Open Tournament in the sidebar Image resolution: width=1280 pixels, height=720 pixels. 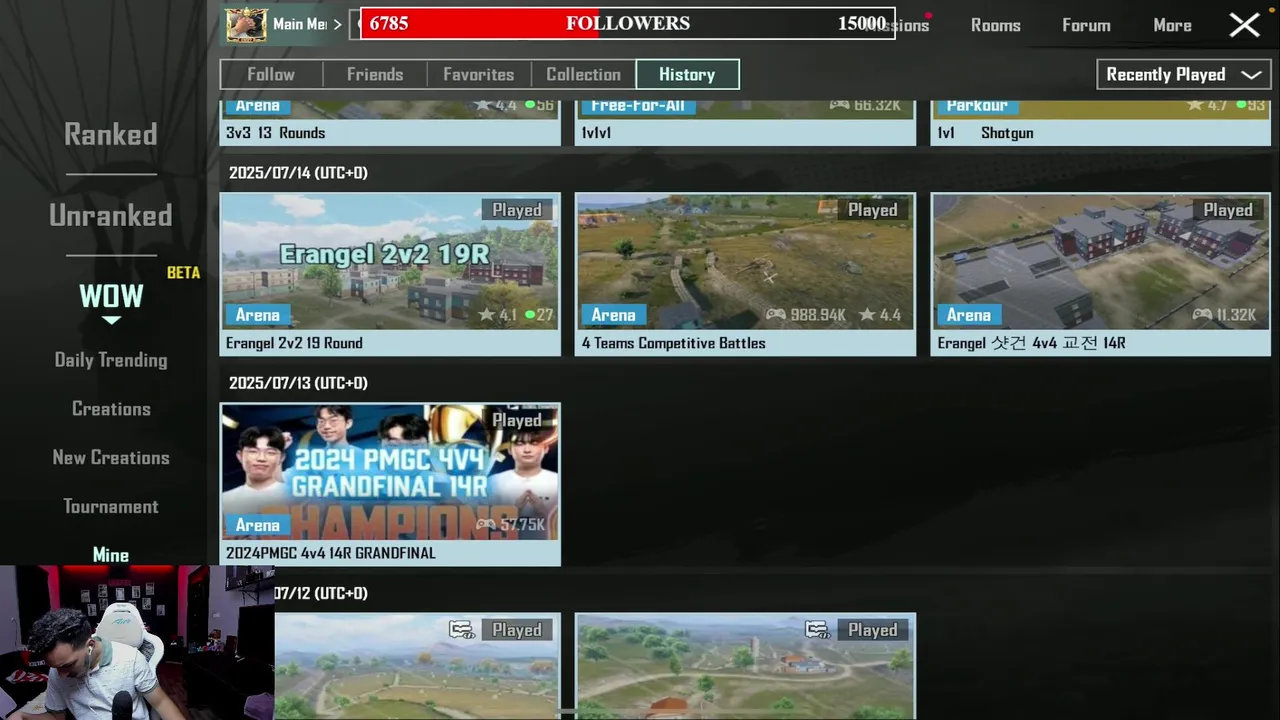coord(111,506)
